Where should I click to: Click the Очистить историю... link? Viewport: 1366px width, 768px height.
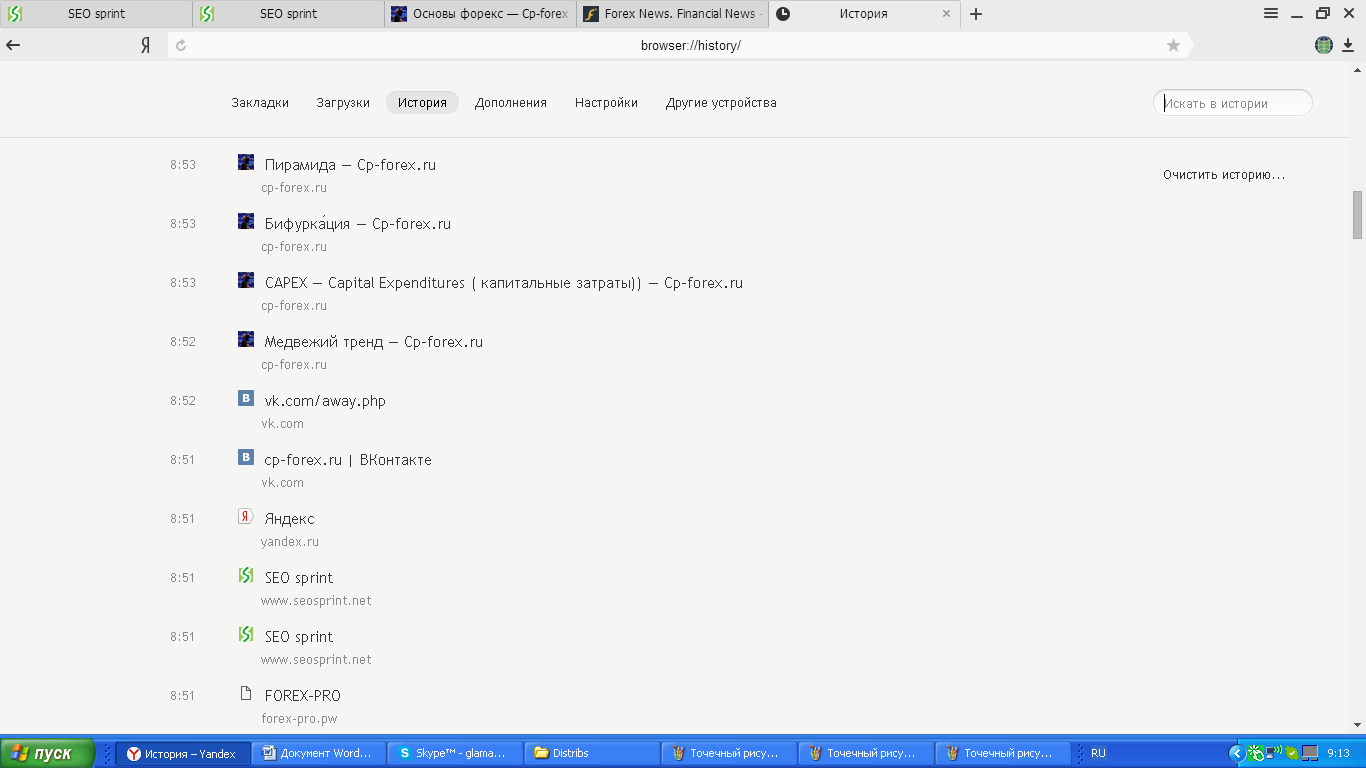(x=1224, y=175)
